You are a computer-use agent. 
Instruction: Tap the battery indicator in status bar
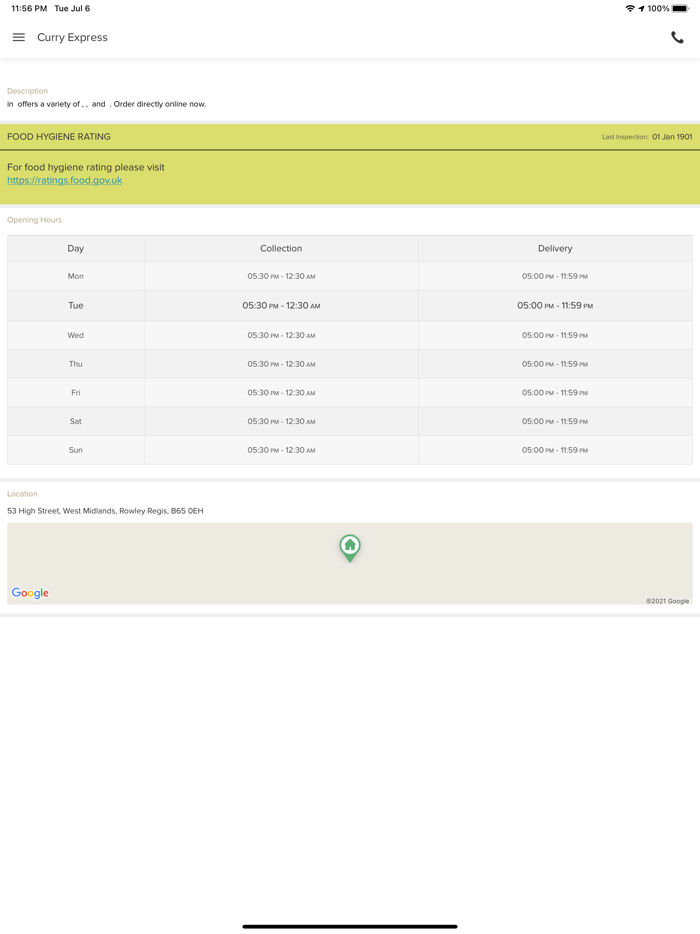coord(680,8)
